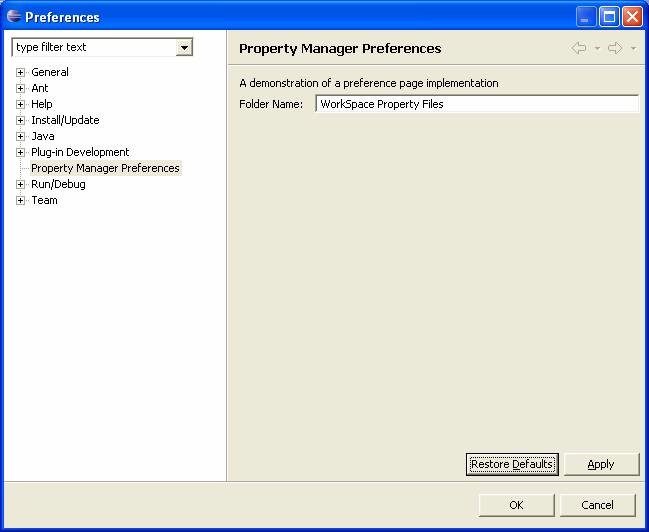Select Run/Debug preferences category

click(58, 184)
